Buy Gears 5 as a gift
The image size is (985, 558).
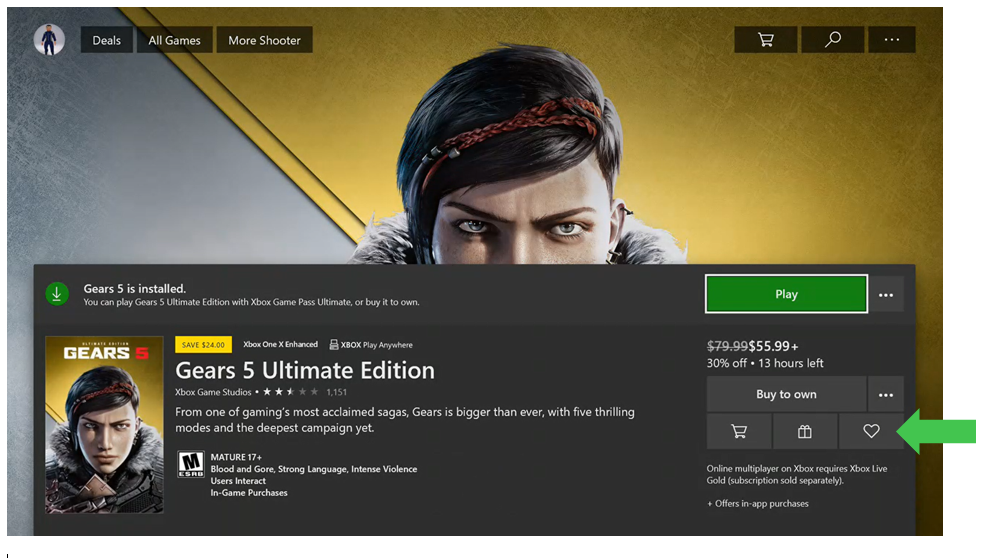click(805, 431)
